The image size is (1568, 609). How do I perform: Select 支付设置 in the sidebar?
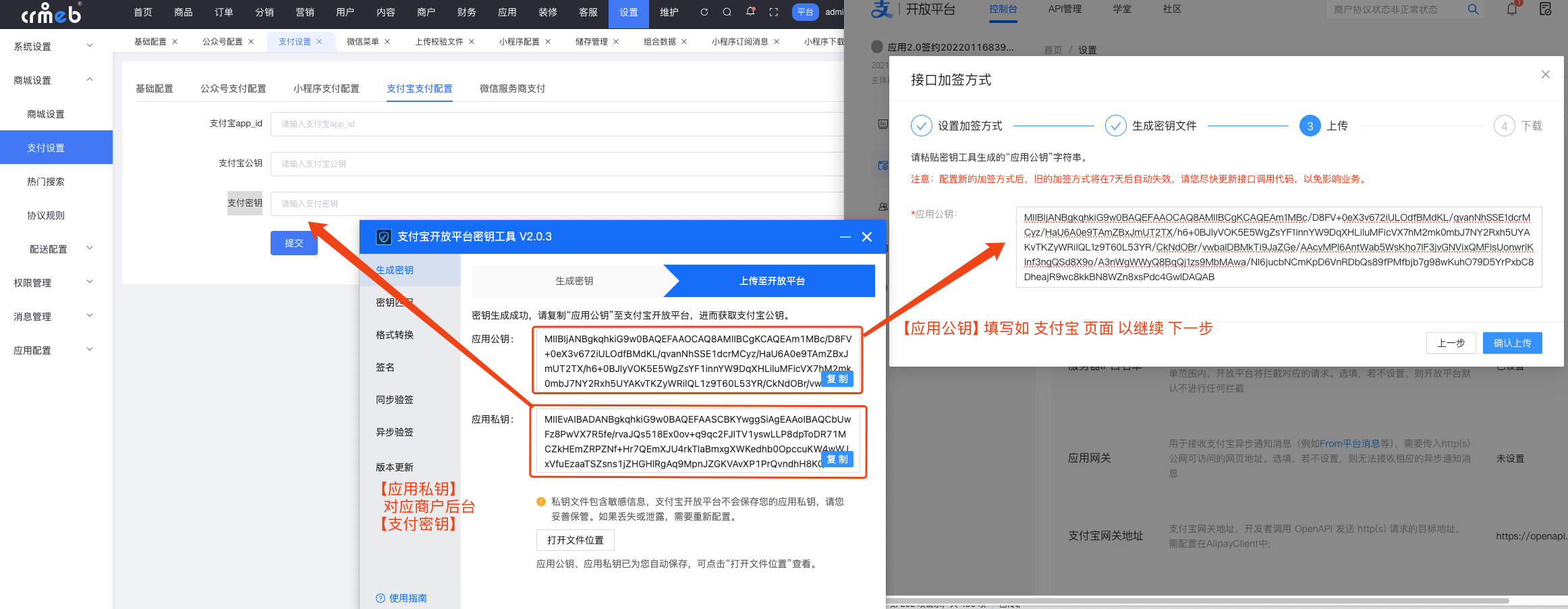pos(56,147)
